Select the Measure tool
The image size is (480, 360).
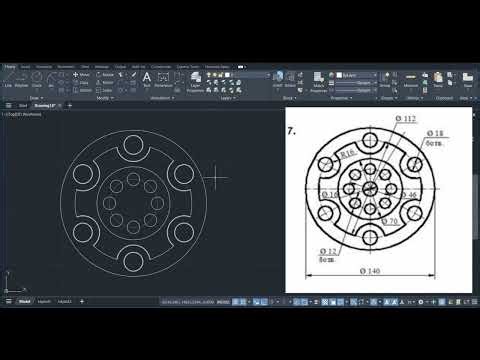[411, 79]
